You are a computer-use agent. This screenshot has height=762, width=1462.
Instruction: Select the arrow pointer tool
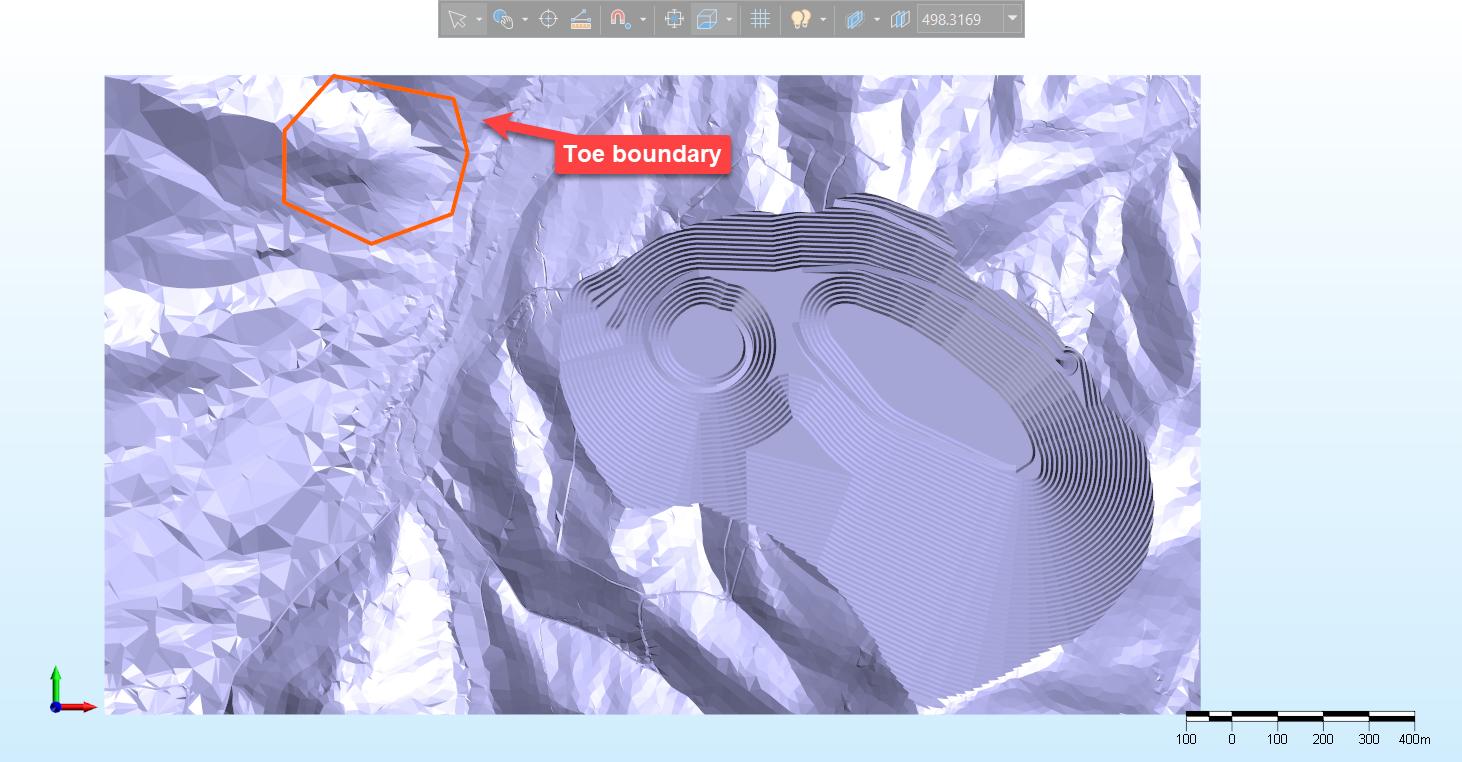[x=457, y=19]
